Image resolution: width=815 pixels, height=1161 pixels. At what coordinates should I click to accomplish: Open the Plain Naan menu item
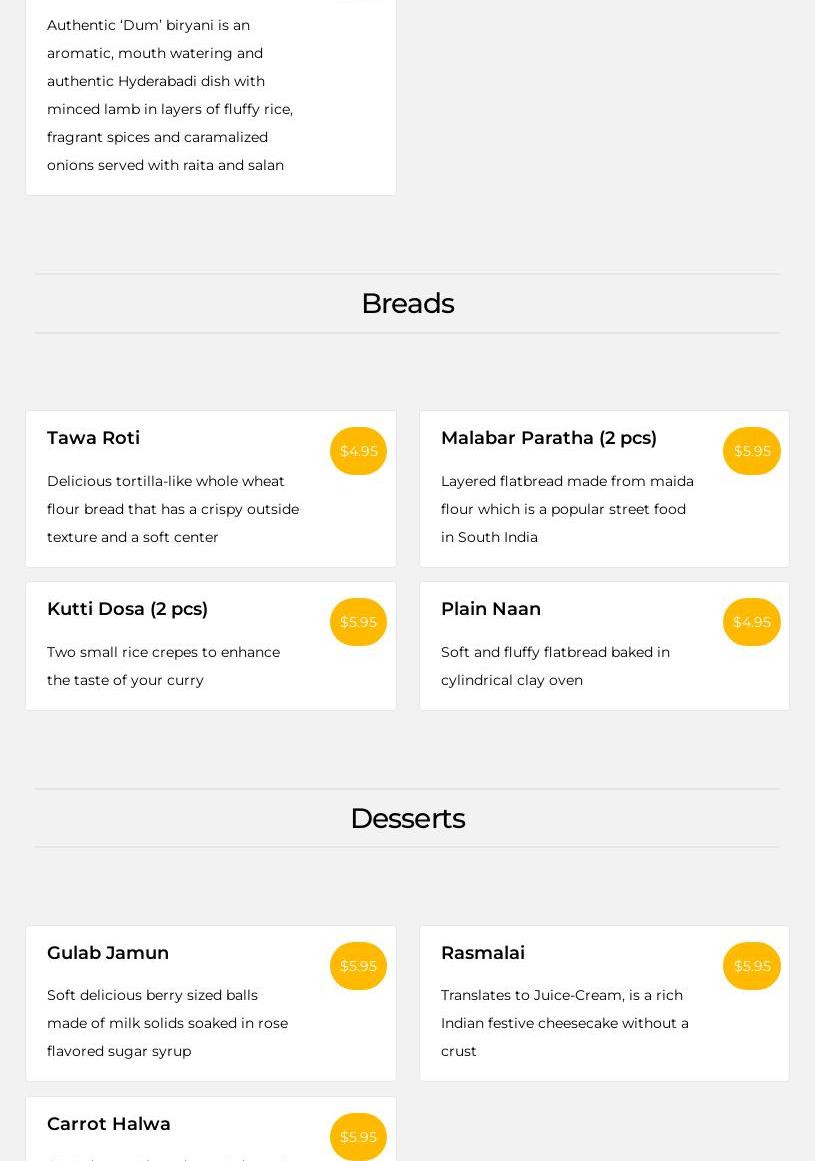490,609
